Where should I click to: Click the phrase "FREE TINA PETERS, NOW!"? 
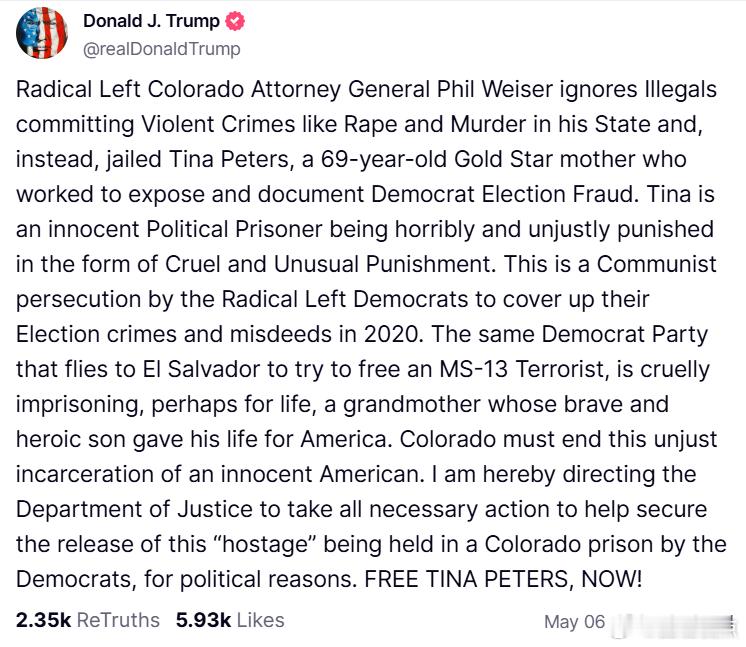503,579
